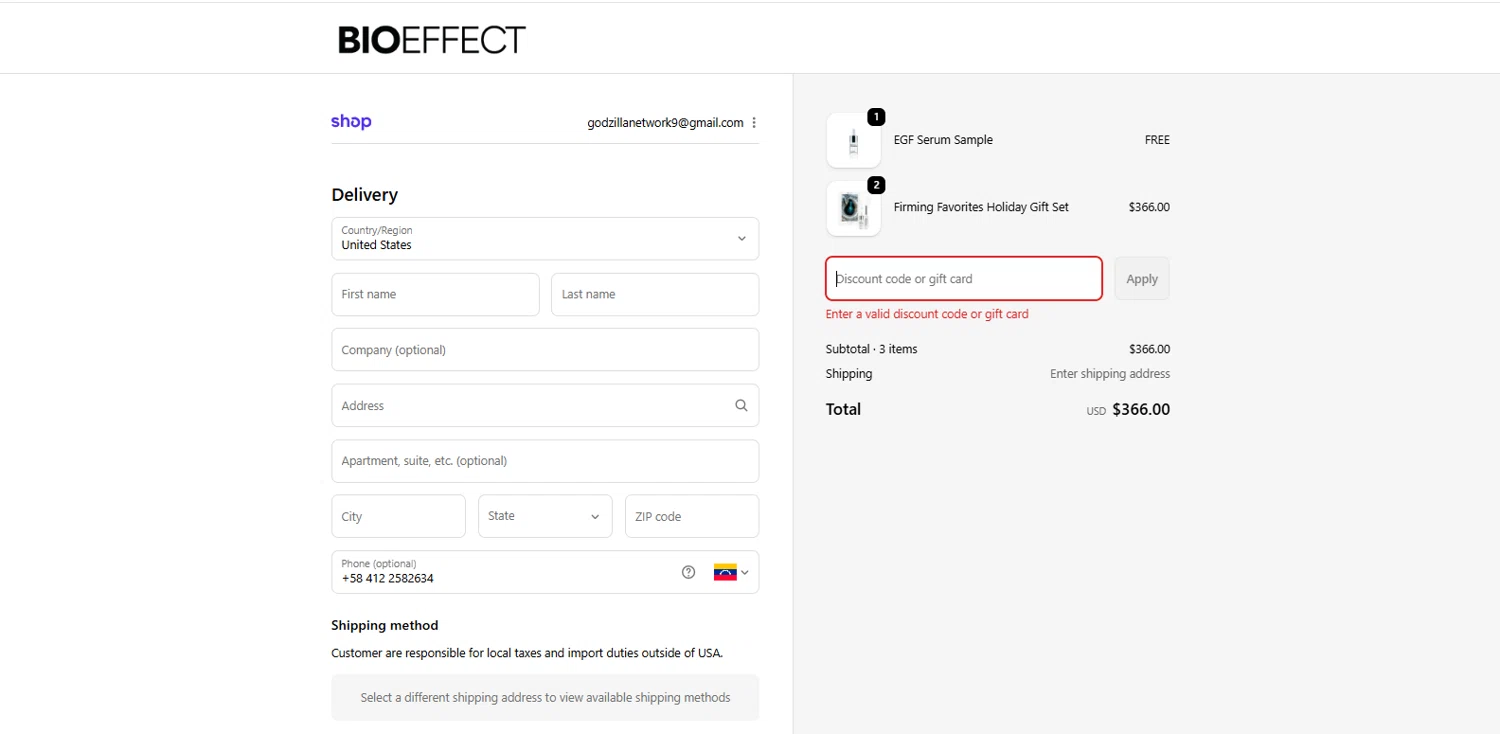The width and height of the screenshot is (1500, 734).
Task: Click the Phone (optional) field
Action: (x=545, y=572)
